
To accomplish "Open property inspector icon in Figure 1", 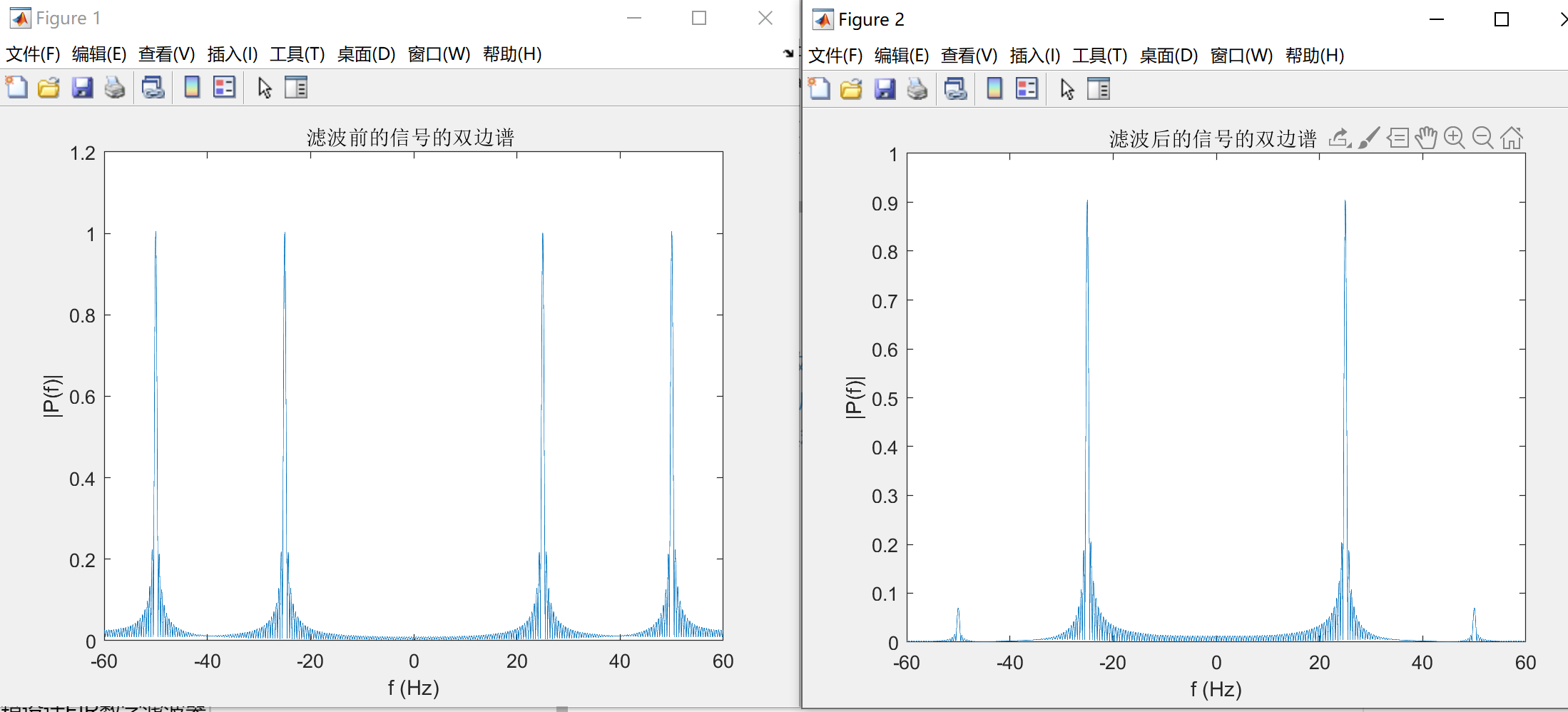I will pyautogui.click(x=296, y=87).
